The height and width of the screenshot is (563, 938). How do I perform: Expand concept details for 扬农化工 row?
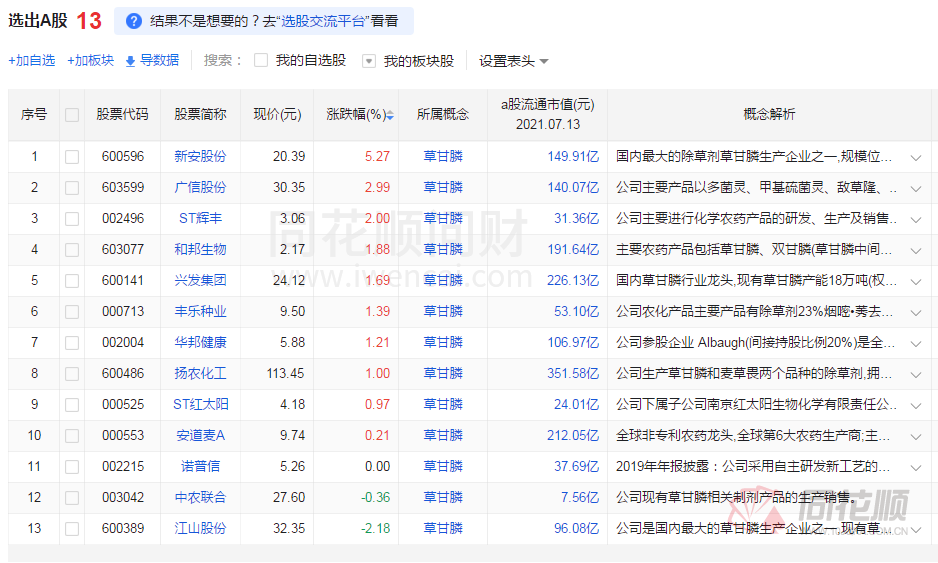pos(916,375)
